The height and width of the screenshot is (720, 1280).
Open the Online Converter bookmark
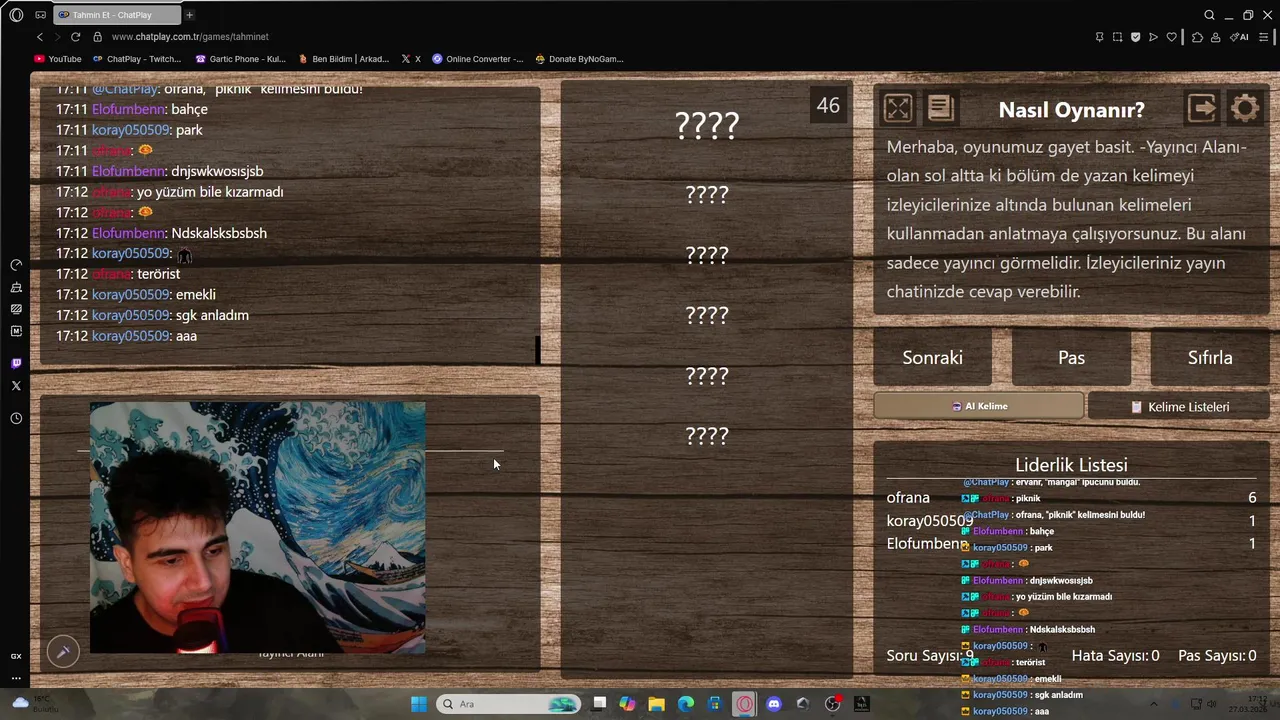(478, 59)
